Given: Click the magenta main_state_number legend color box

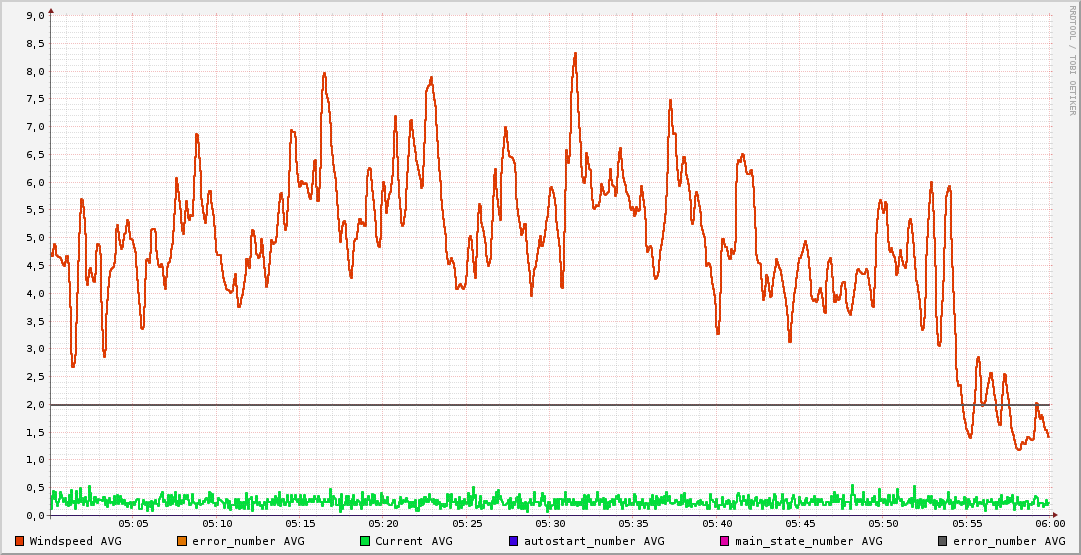Looking at the screenshot, I should (x=725, y=541).
